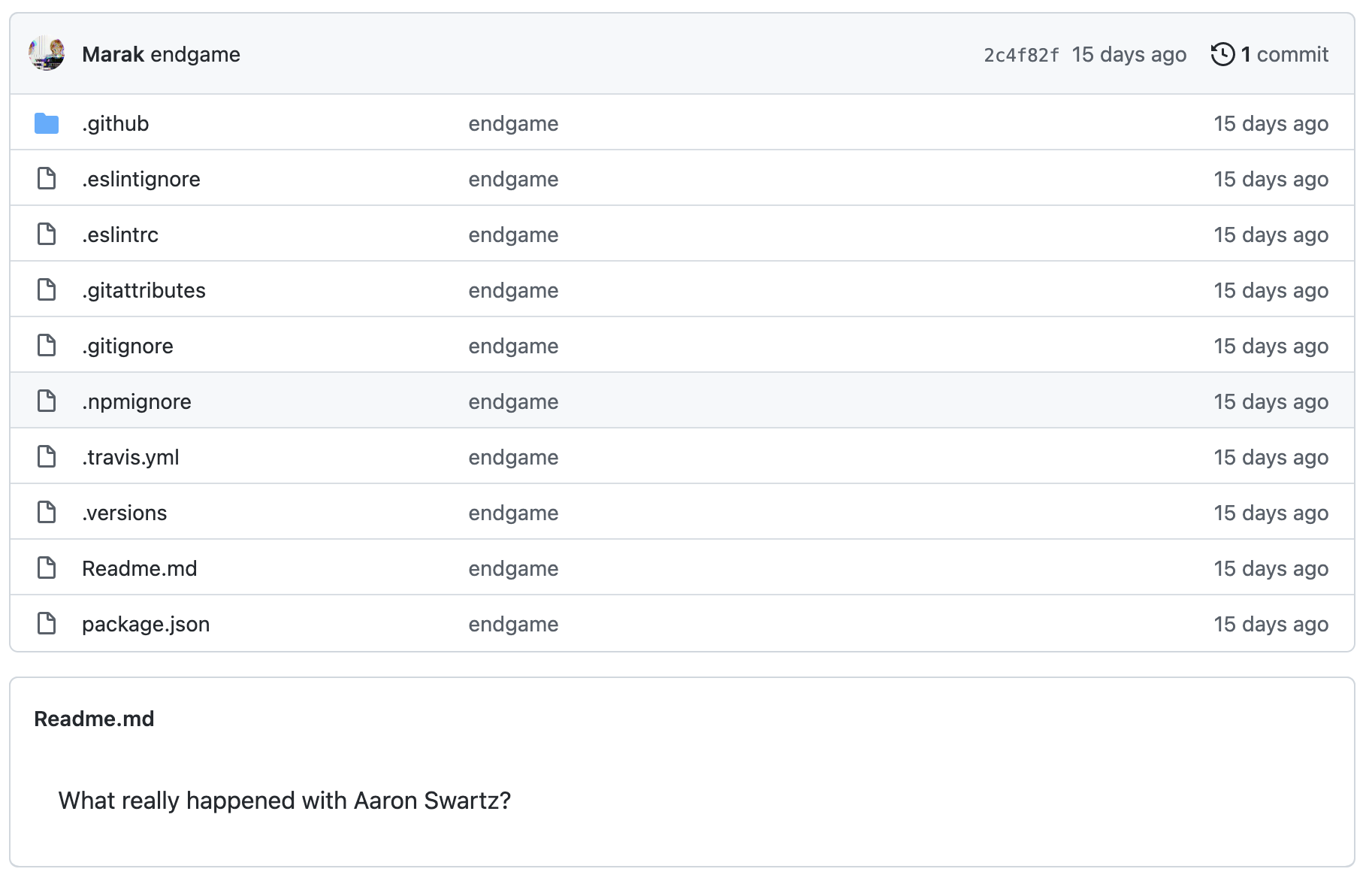Viewport: 1372px width, 887px height.
Task: Click the Readme.md file icon in list
Action: (x=47, y=568)
